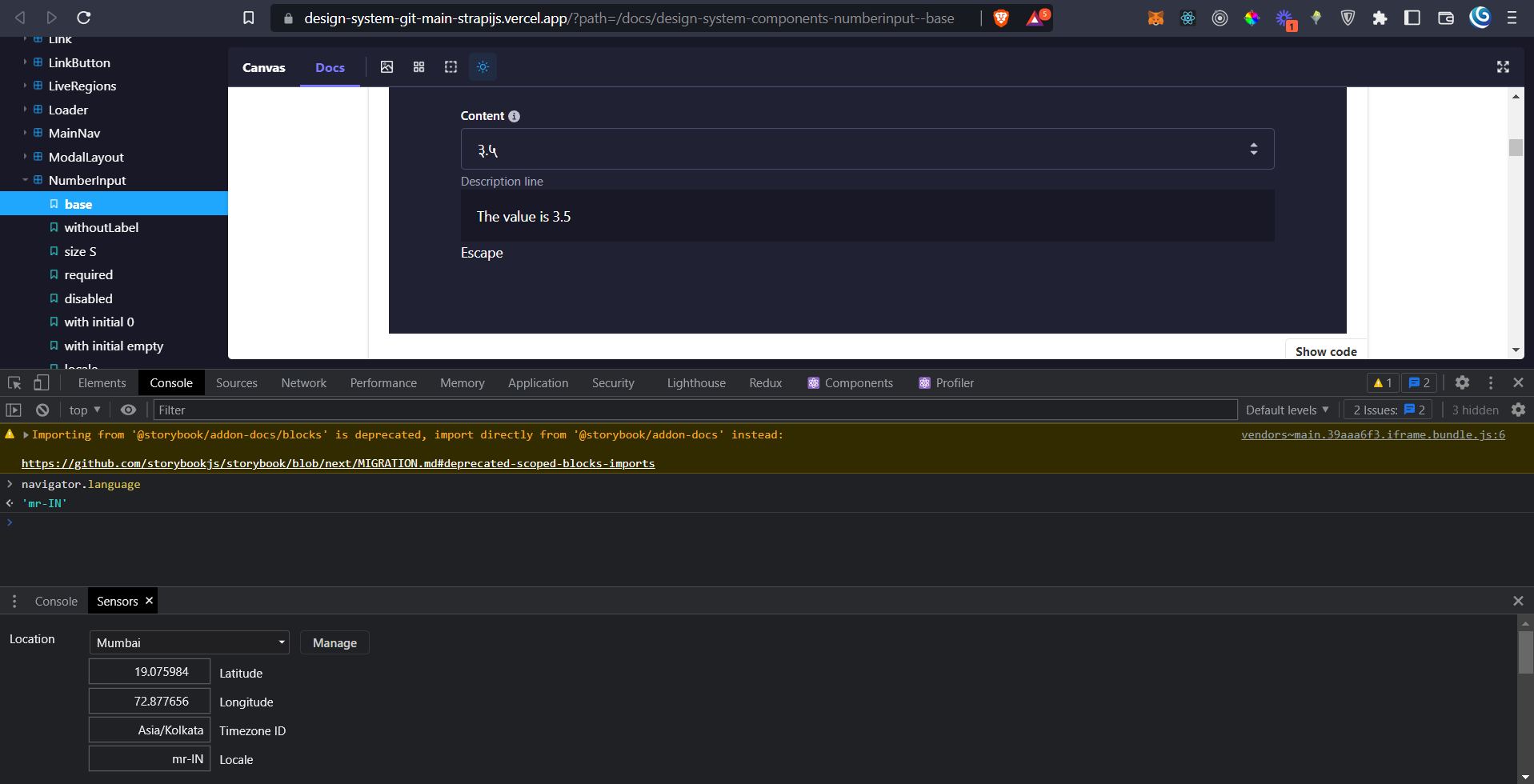Image resolution: width=1534 pixels, height=784 pixels.
Task: Create a live expression with the eye icon
Action: coord(128,410)
